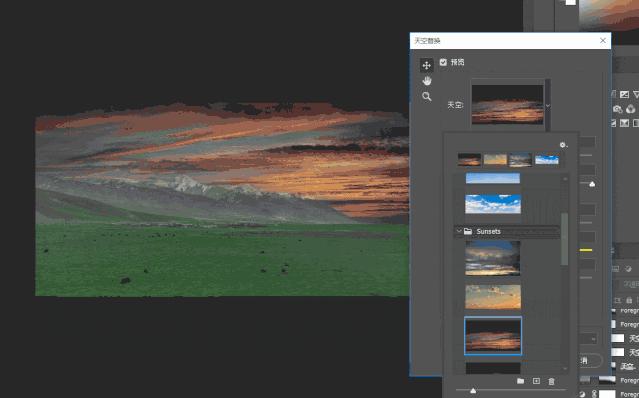The height and width of the screenshot is (398, 639).
Task: Collapse the Sunsets folder chevron
Action: pyautogui.click(x=459, y=231)
